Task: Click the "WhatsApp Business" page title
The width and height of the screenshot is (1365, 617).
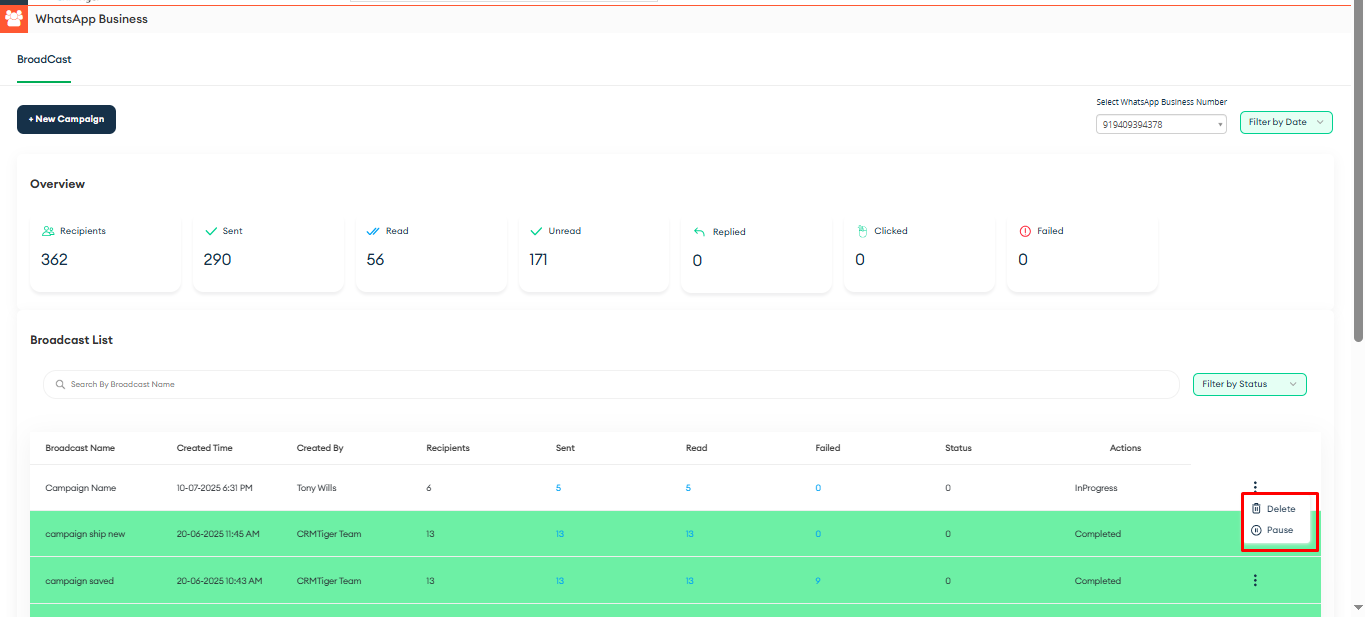Action: click(91, 19)
